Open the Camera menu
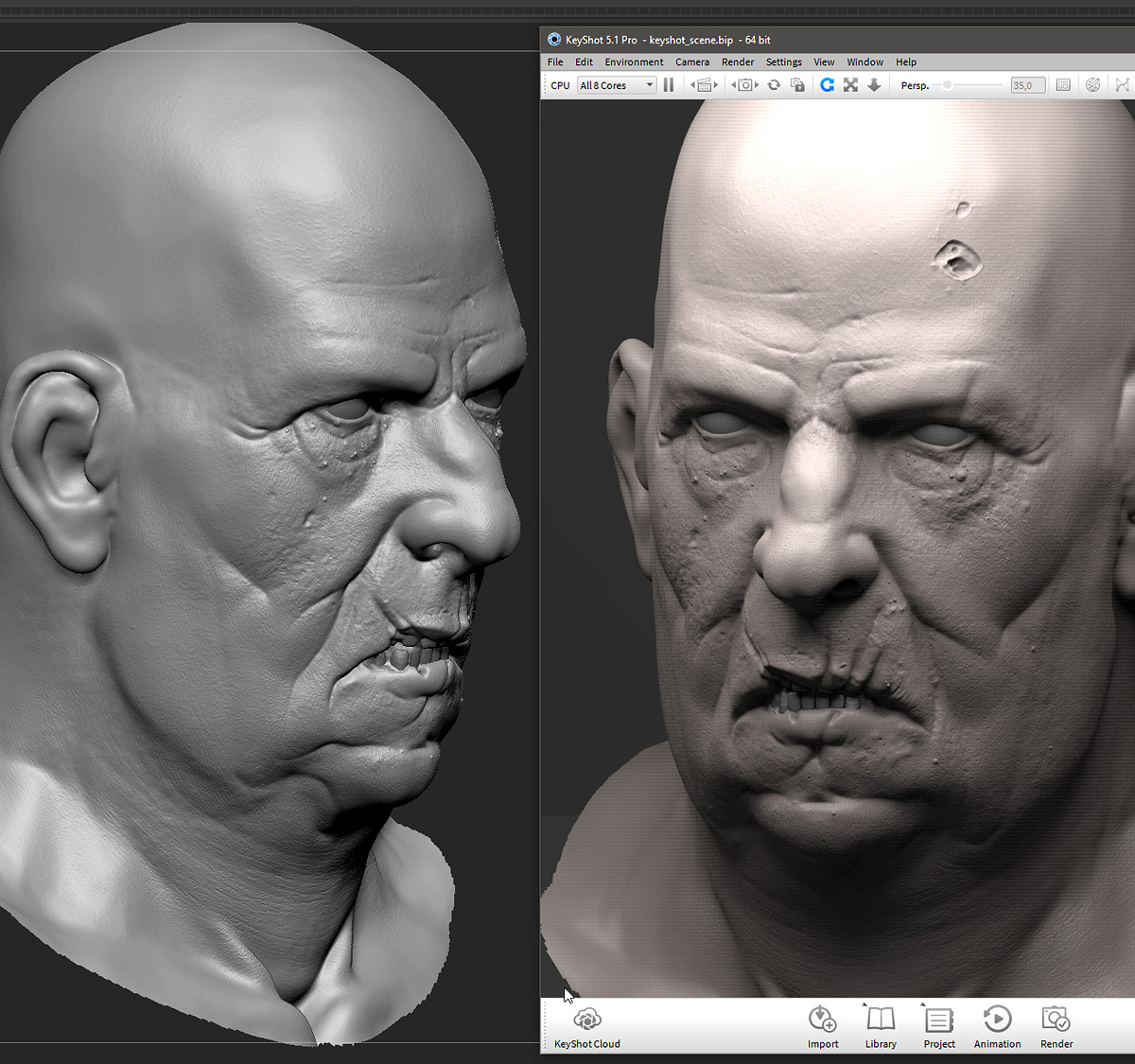Screen dimensions: 1135x1064 [x=692, y=62]
